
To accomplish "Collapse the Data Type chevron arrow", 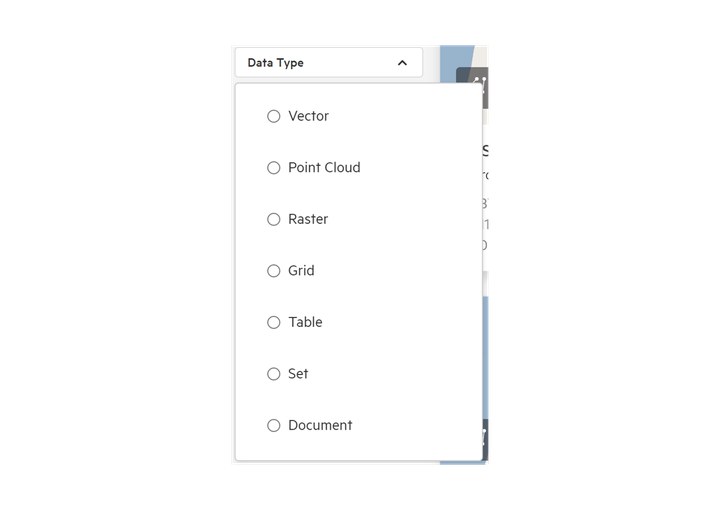I will (402, 63).
